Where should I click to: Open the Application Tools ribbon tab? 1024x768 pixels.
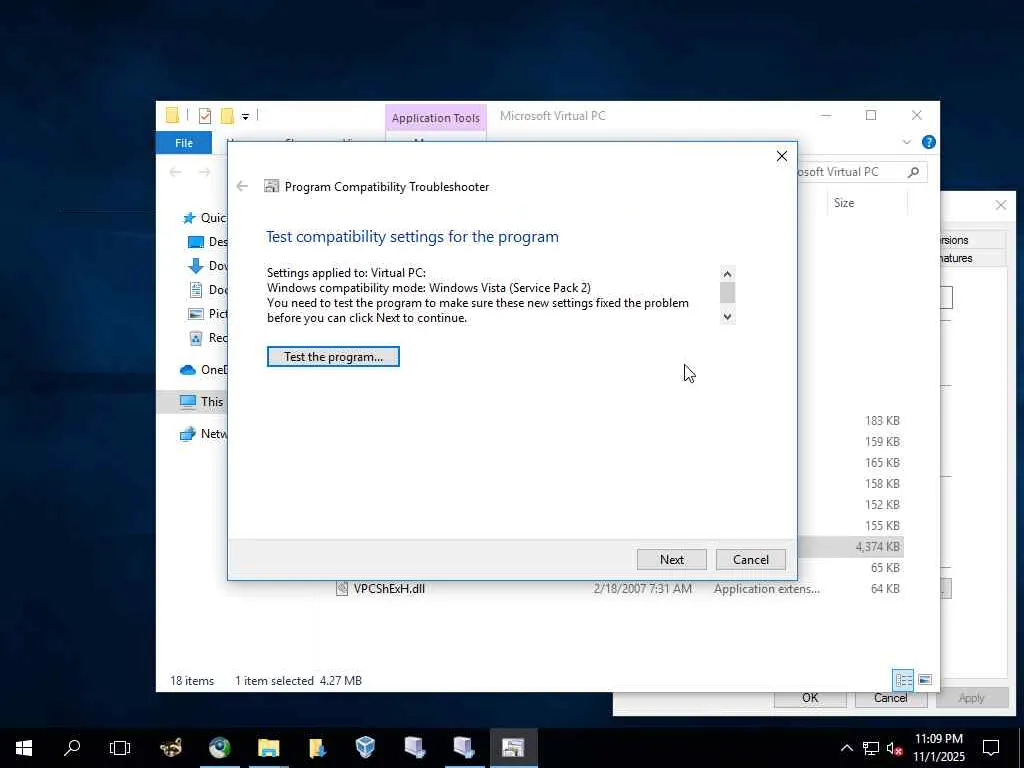click(x=436, y=118)
